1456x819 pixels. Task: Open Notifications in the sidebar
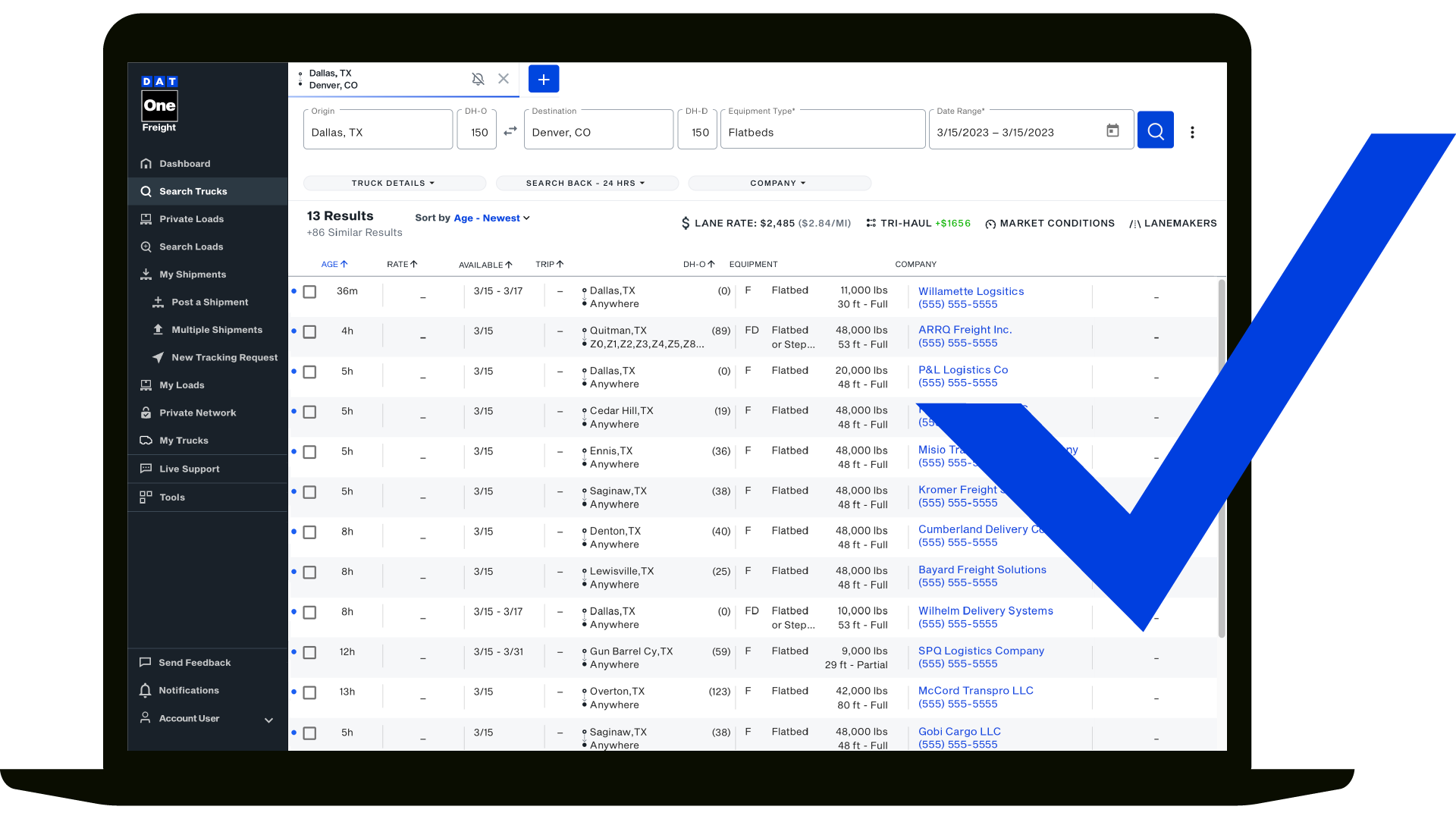click(x=189, y=690)
